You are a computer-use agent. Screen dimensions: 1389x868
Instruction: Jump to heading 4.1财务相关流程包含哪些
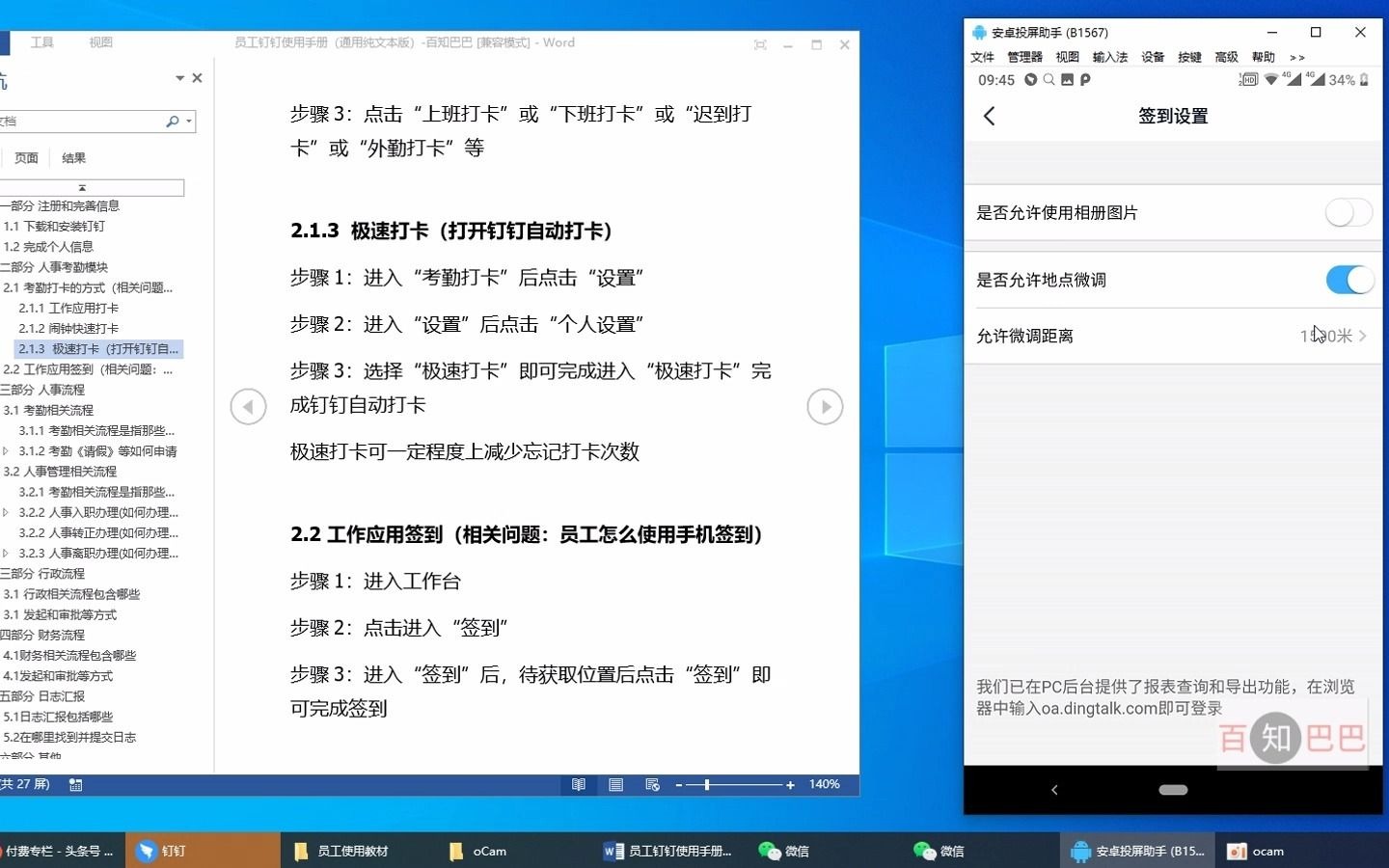[x=69, y=656]
